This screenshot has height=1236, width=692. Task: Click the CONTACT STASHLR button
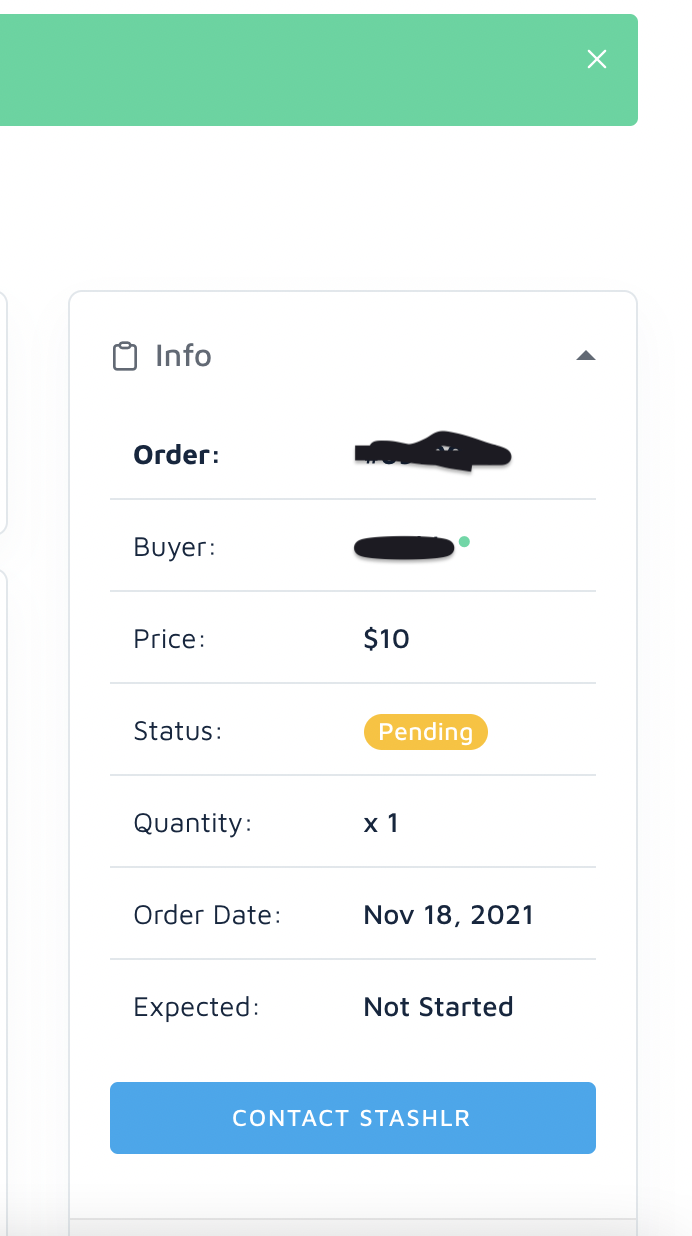click(x=352, y=1118)
